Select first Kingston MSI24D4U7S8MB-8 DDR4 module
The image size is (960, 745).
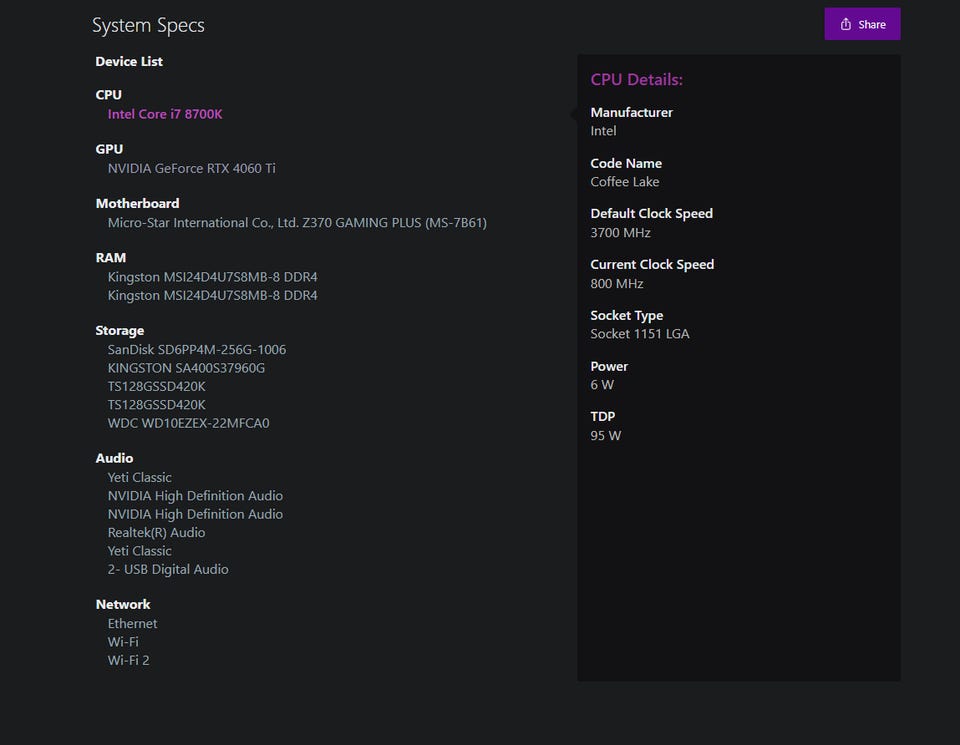(212, 277)
